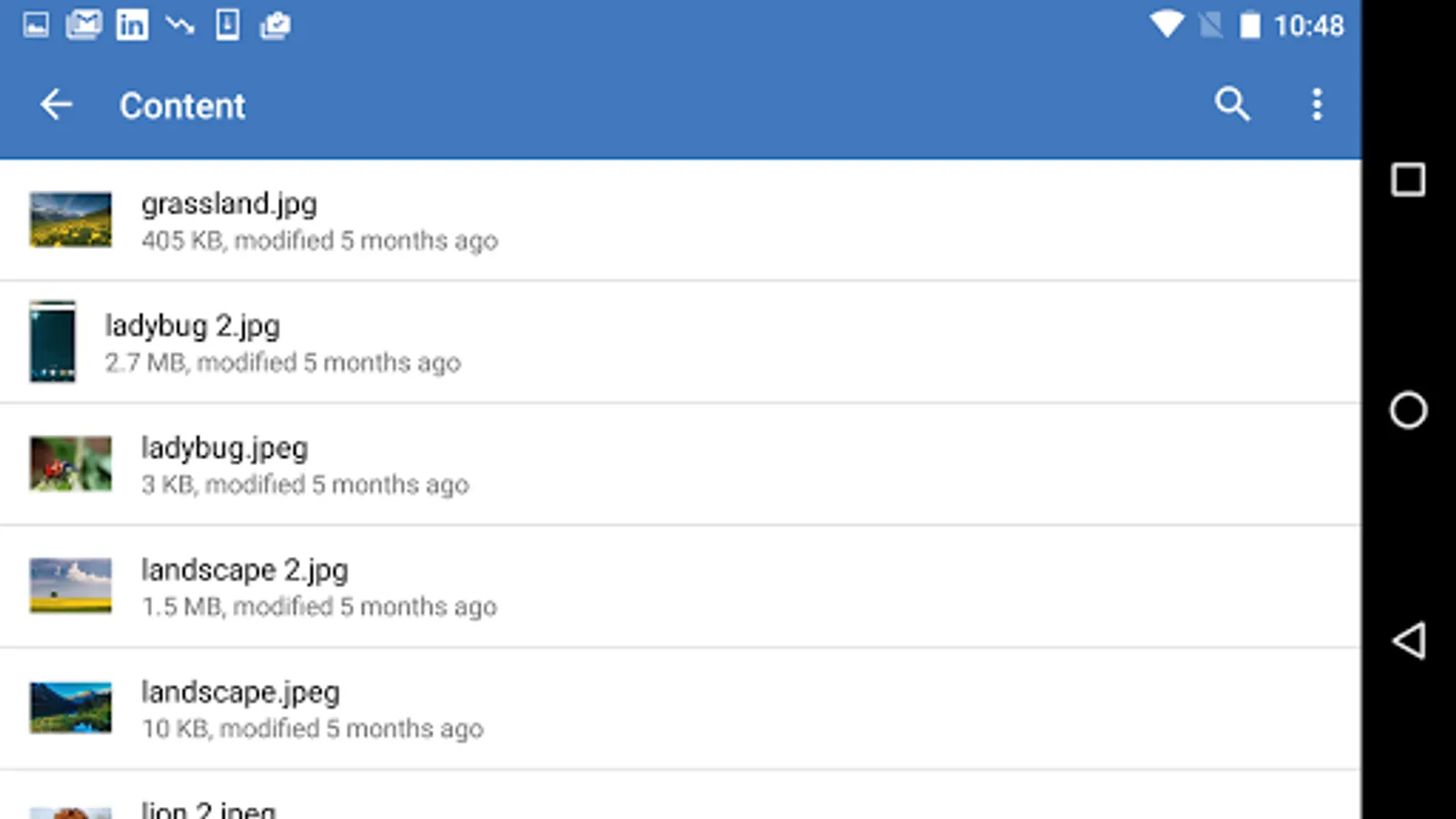
Task: Tap the image notification icon in status bar
Action: click(36, 25)
